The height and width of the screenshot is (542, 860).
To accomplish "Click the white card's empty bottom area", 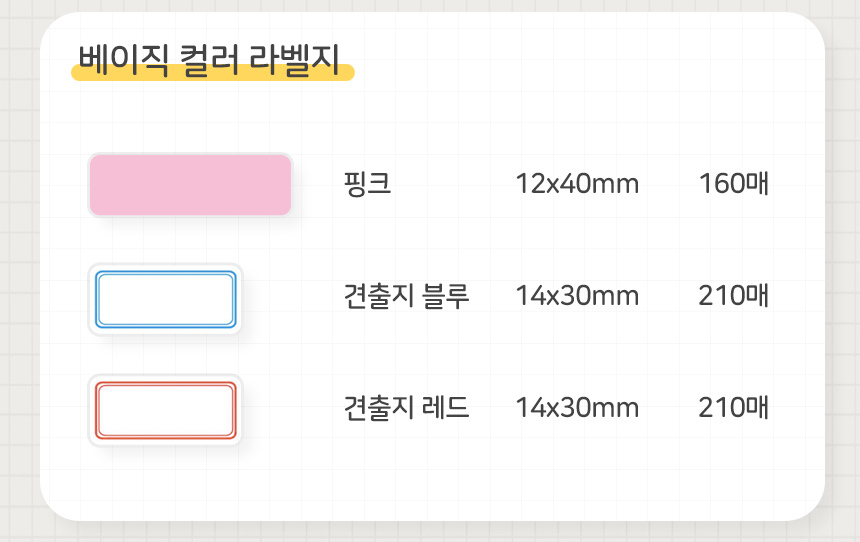I will (x=430, y=485).
